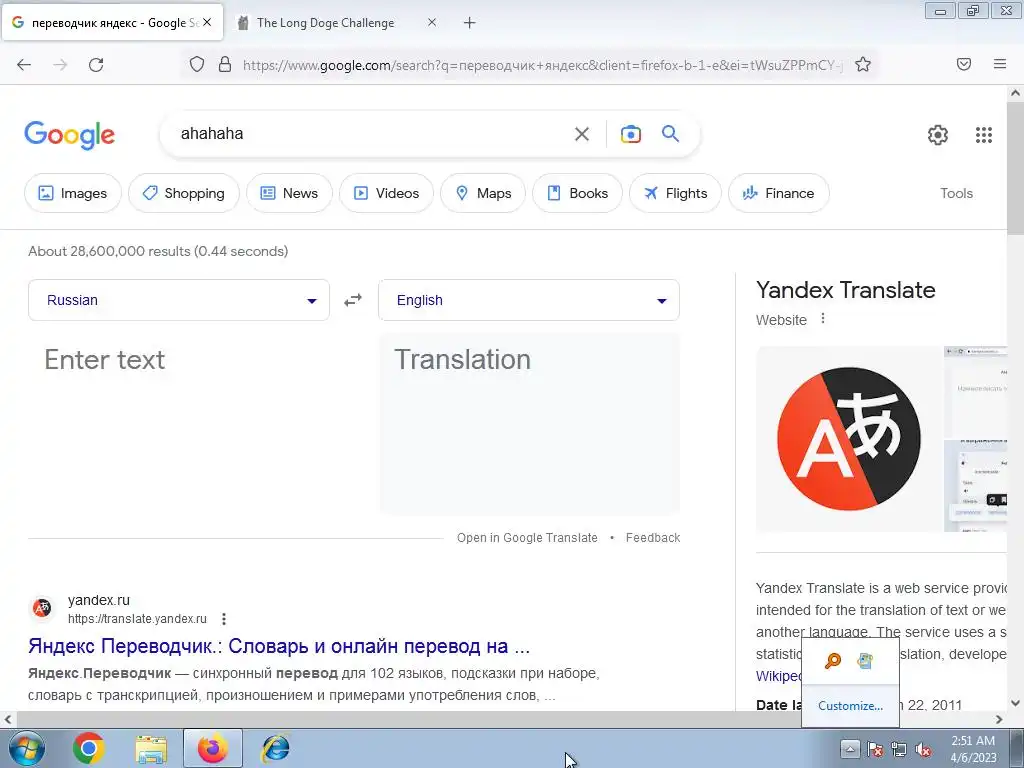Open the Pocket save icon
1024x768 pixels.
click(964, 64)
